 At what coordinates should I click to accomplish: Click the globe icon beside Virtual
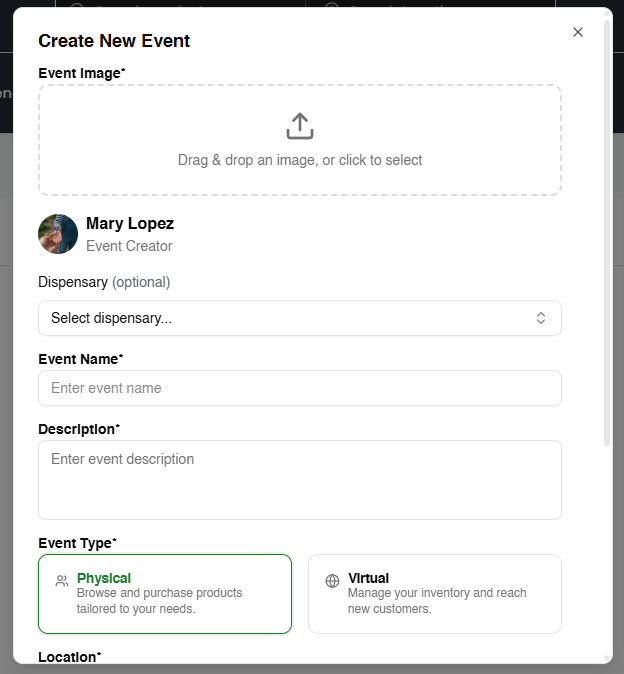(332, 581)
